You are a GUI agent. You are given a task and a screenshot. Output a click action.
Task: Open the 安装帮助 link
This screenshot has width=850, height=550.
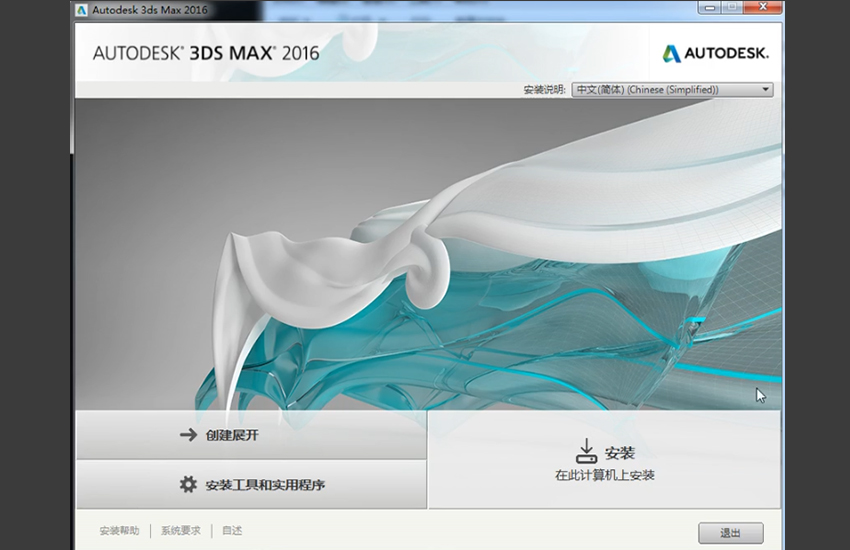tap(119, 531)
